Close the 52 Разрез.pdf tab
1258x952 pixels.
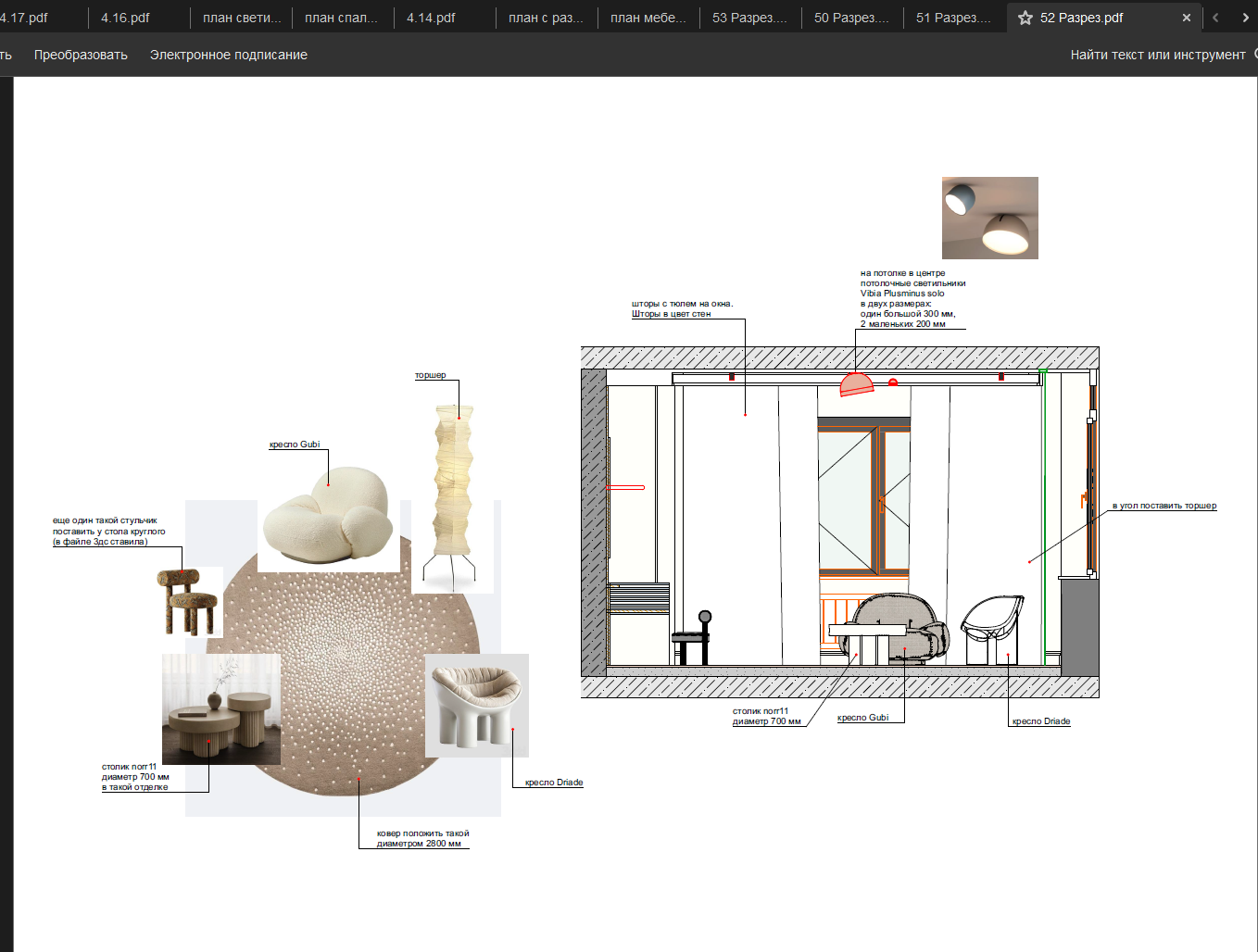[1187, 18]
